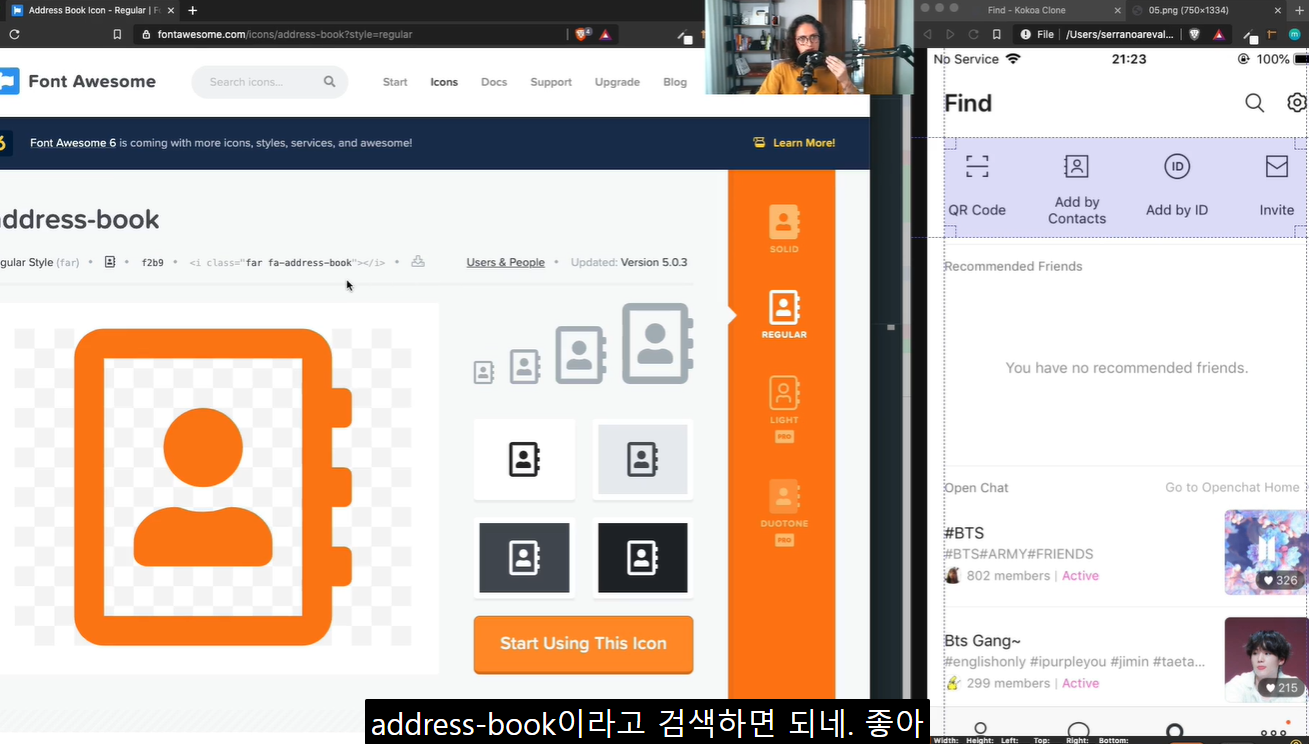Screen dimensions: 1309x744
Task: Click the Brave rewards triangle in Font Awesome window
Action: click(605, 34)
